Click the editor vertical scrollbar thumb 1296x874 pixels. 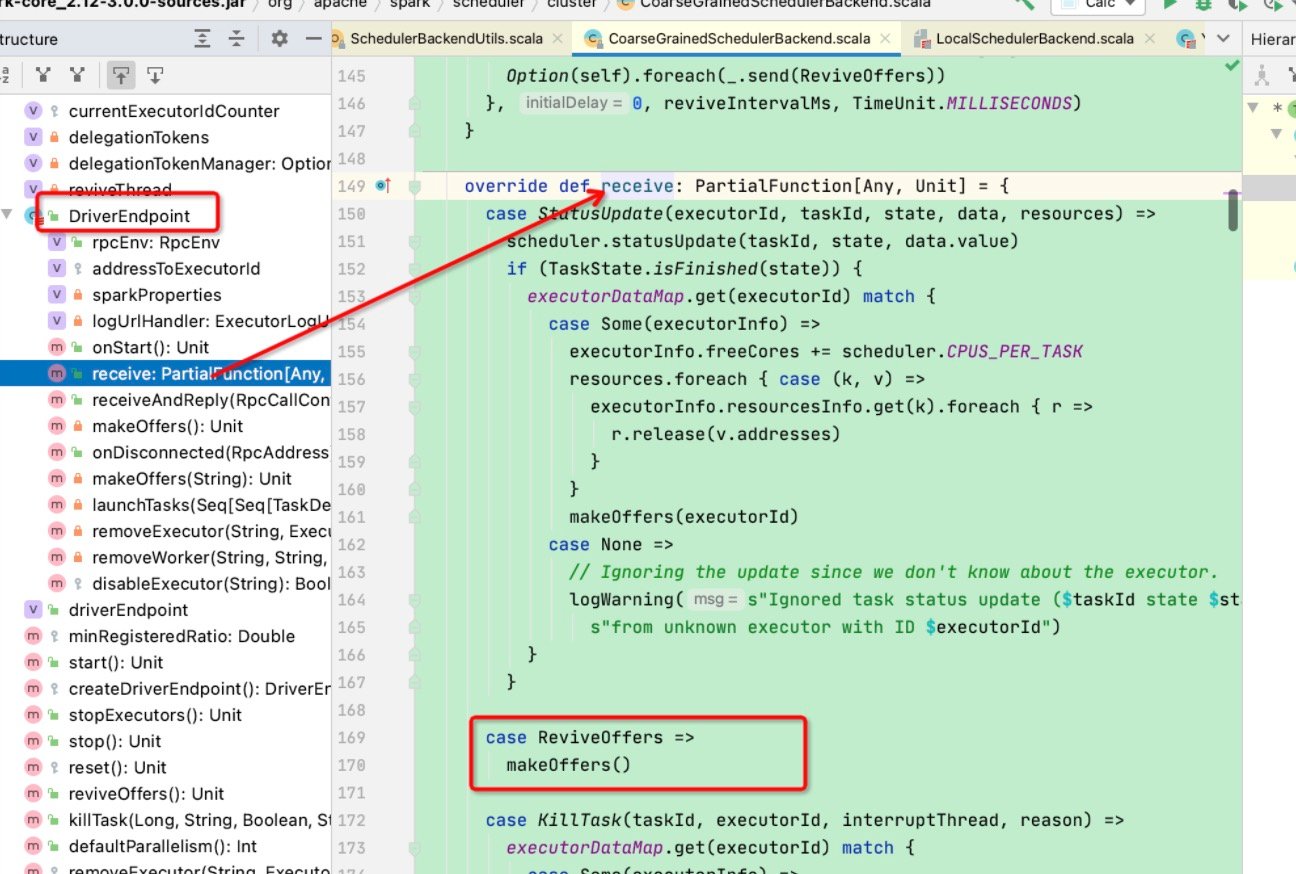(1235, 209)
